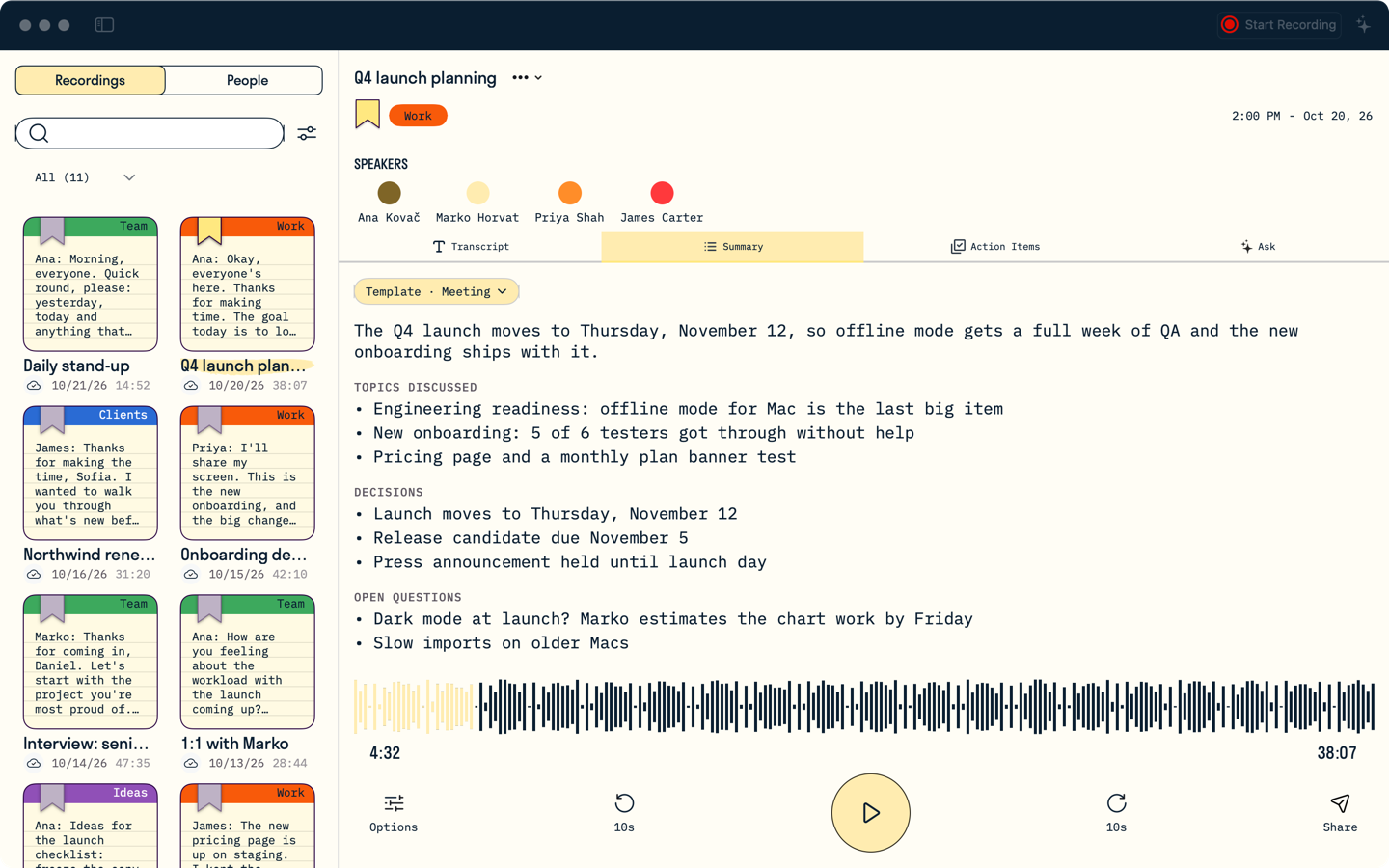Open the more options menu beside title
Image resolution: width=1389 pixels, height=868 pixels.
click(527, 78)
